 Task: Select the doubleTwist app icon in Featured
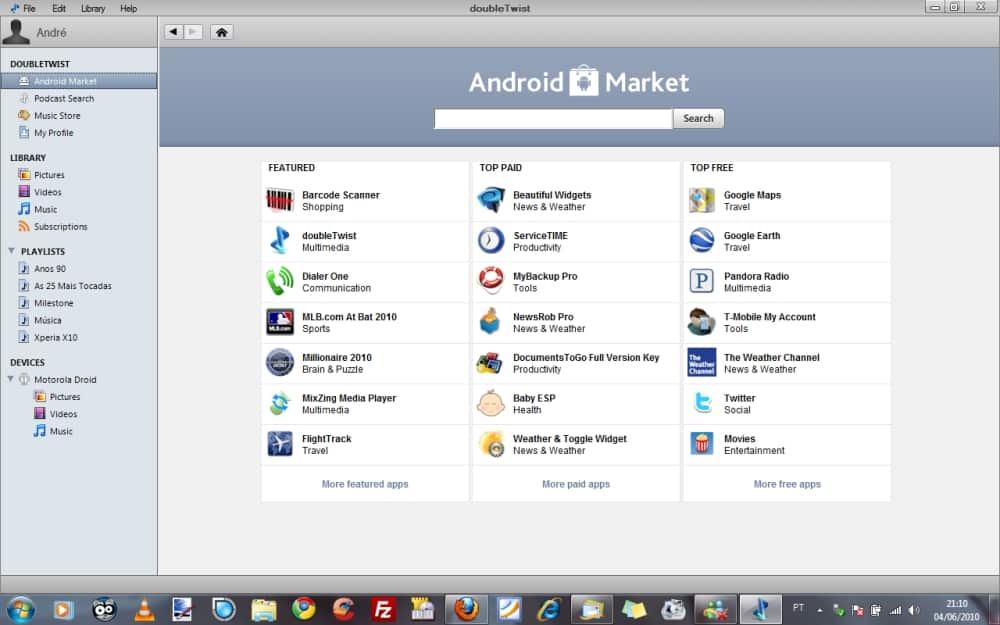click(279, 240)
